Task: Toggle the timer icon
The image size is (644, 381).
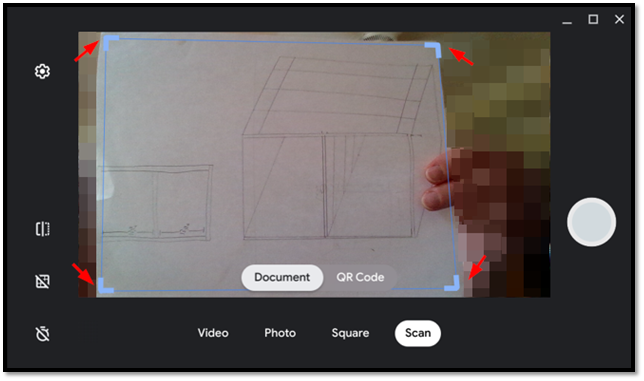Action: click(42, 333)
